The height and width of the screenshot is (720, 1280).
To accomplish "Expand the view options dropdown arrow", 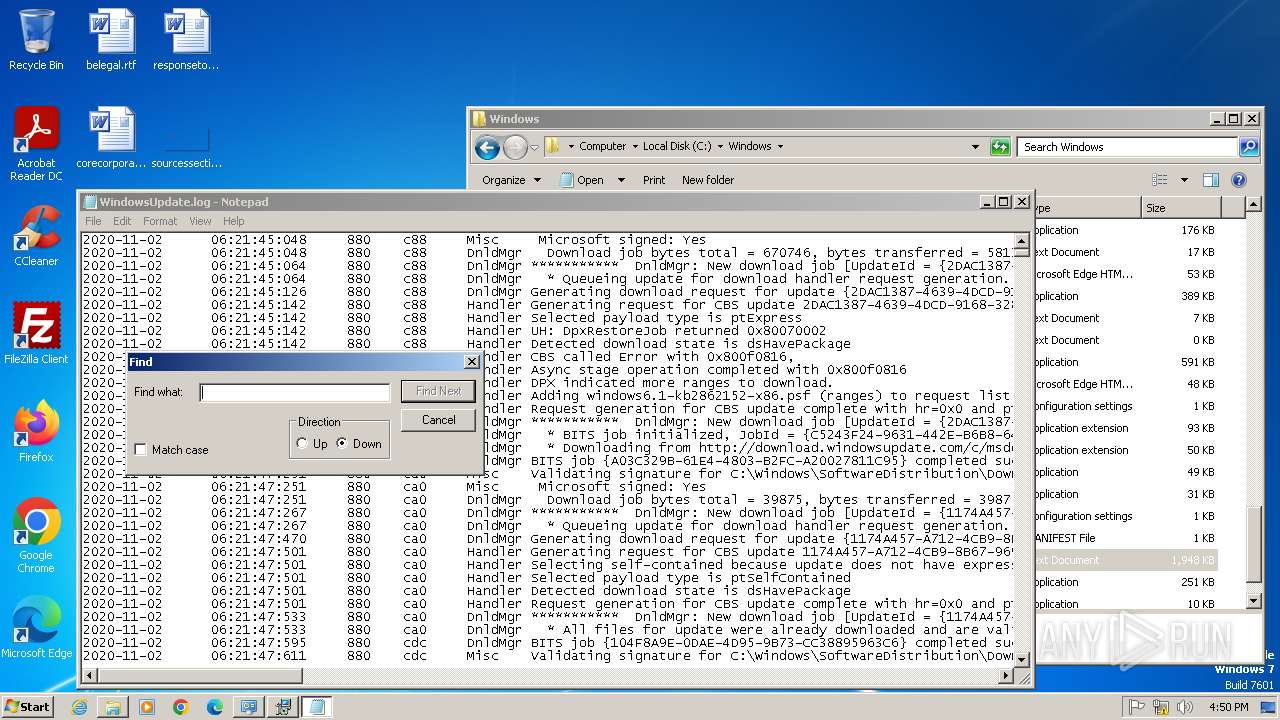I will (1184, 180).
